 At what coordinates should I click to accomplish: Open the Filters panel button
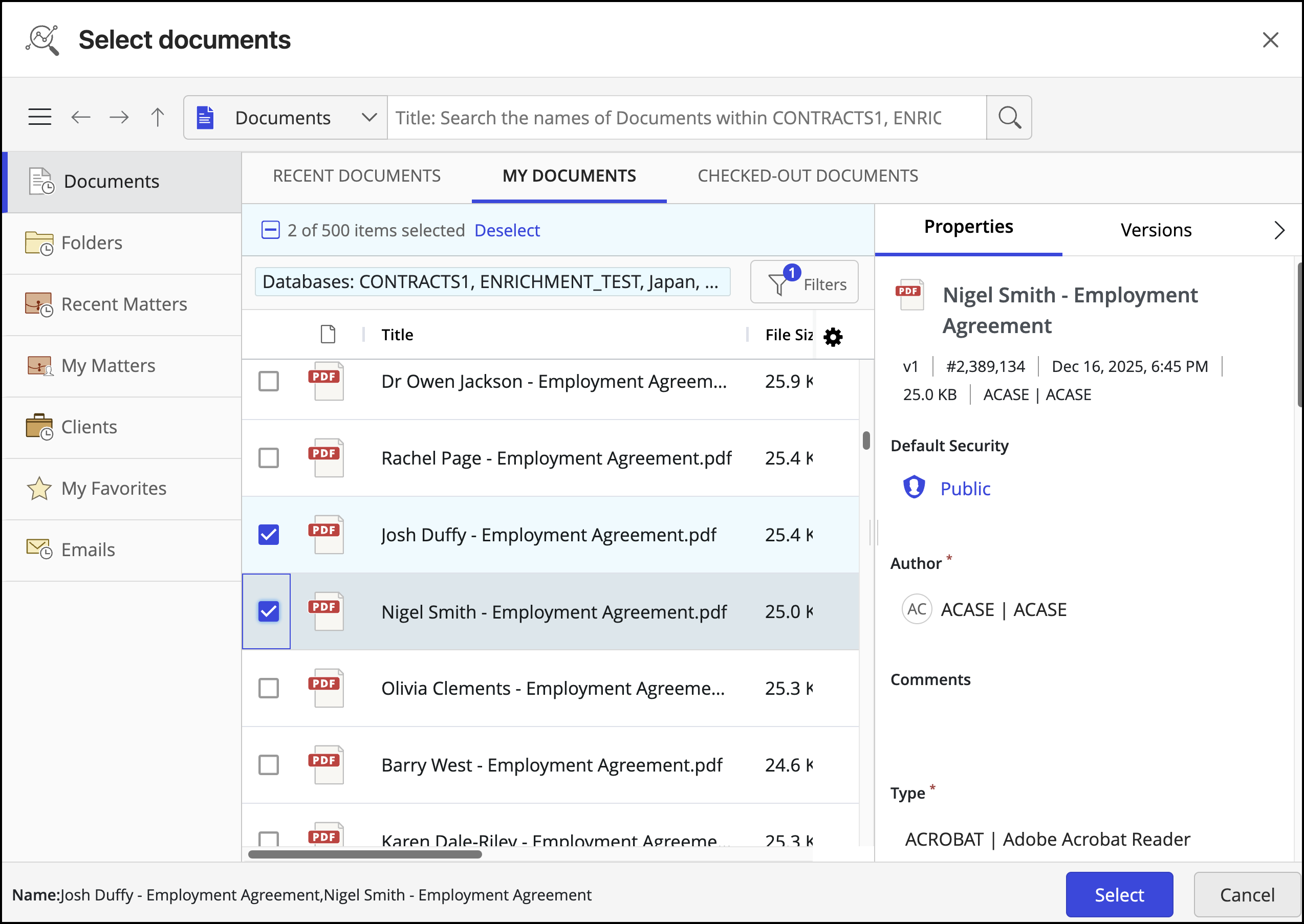click(x=803, y=283)
